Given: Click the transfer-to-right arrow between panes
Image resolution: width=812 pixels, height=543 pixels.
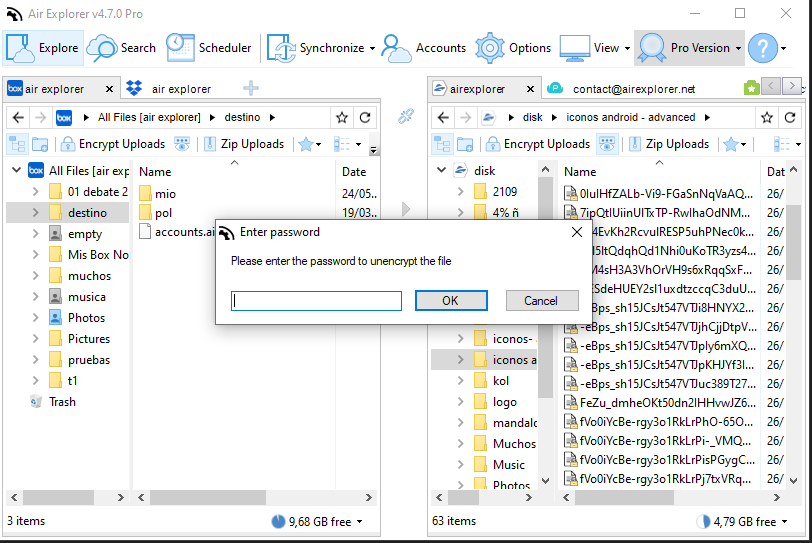Looking at the screenshot, I should tap(405, 209).
